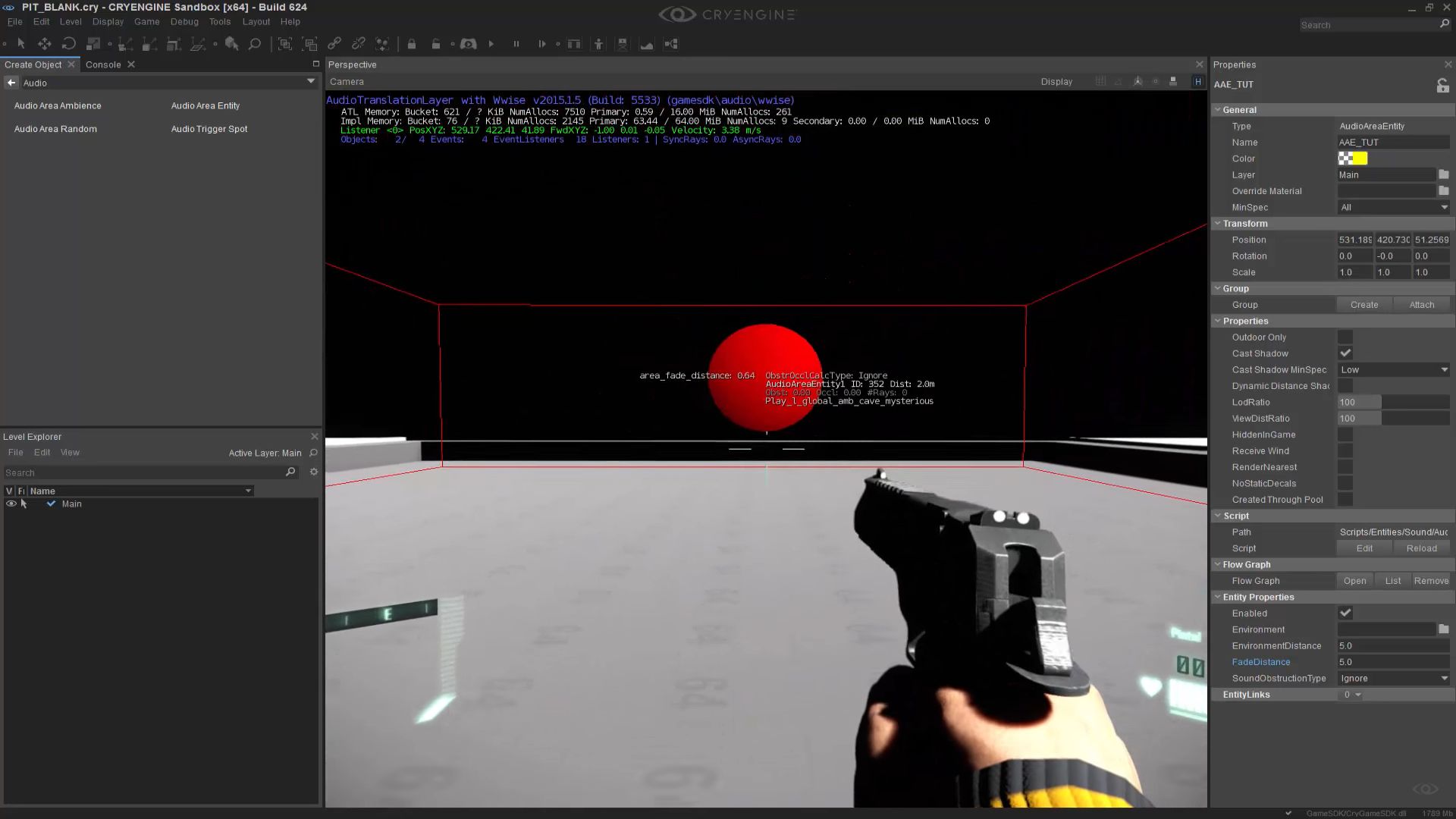Click the yellow Color swatch
1456x819 pixels.
1360,158
